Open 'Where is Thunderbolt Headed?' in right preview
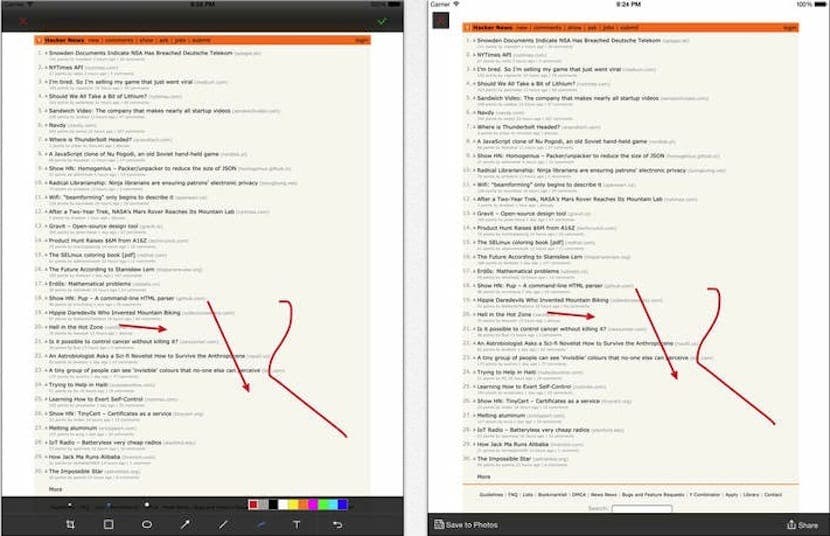Screen dimensions: 830x536 coord(518,127)
